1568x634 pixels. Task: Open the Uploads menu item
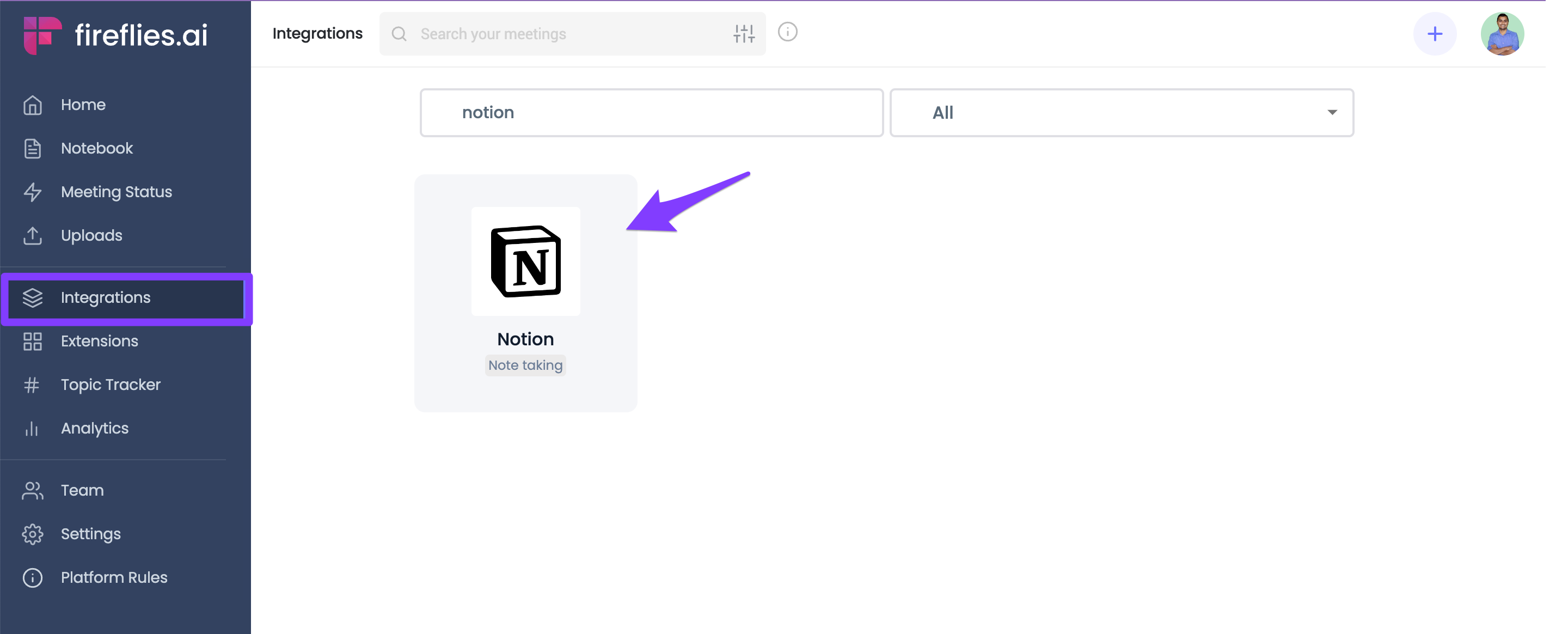tap(125, 236)
